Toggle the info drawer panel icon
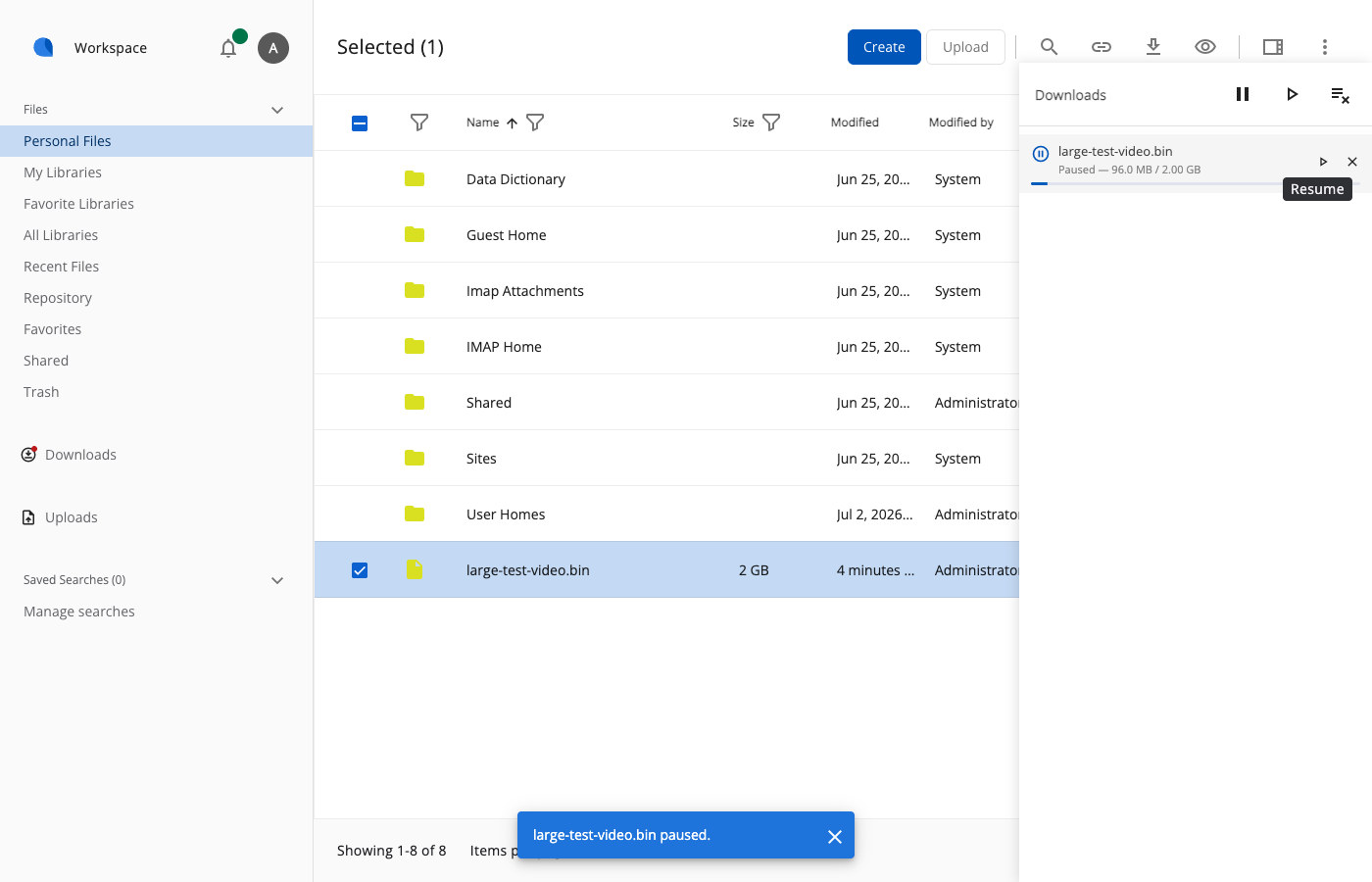1372x882 pixels. coord(1273,47)
